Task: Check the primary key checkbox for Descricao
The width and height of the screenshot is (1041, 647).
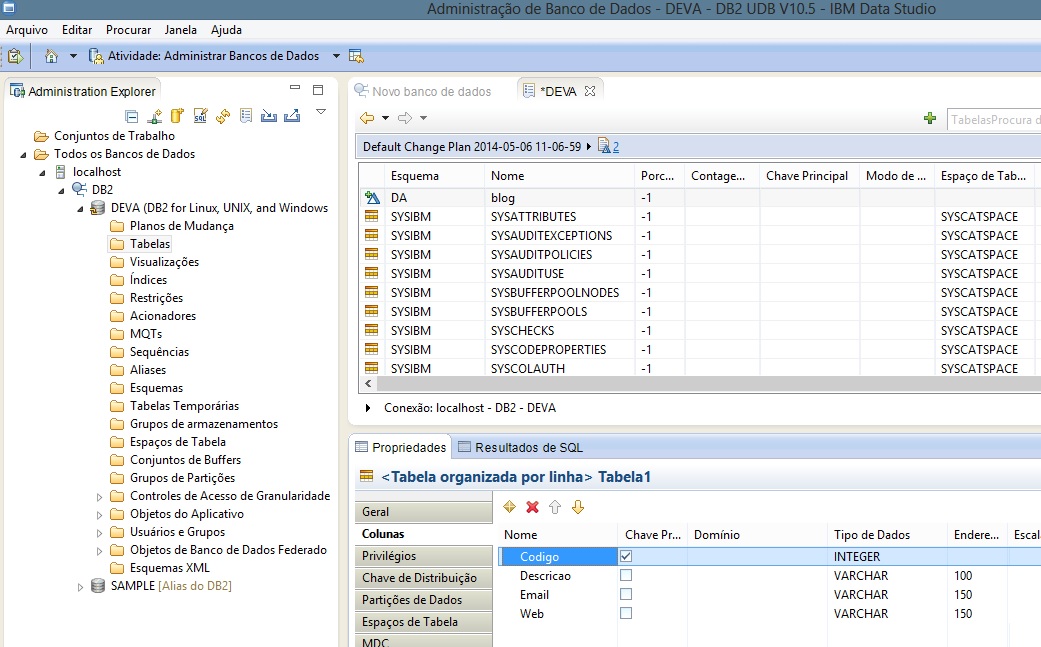Action: coord(626,576)
